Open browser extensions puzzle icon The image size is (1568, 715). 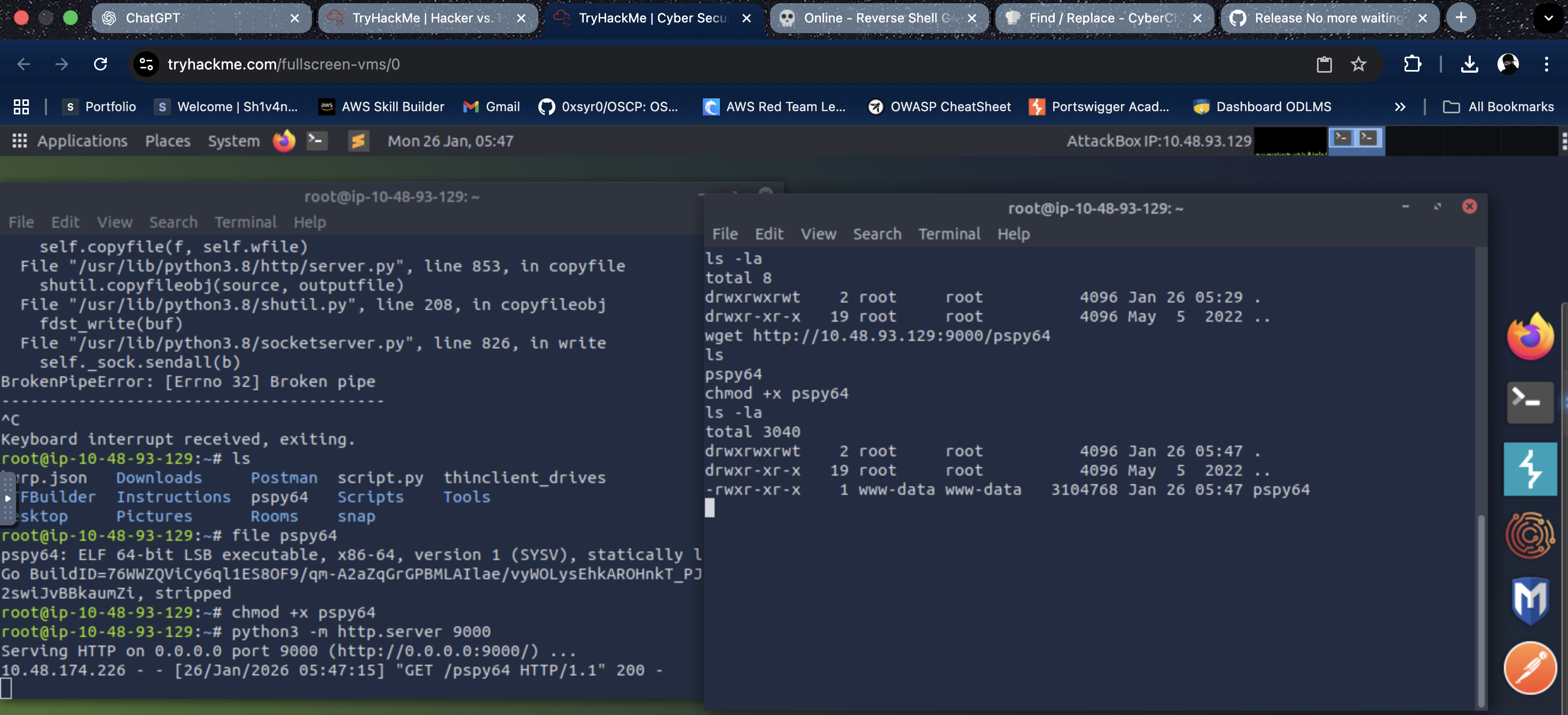pyautogui.click(x=1412, y=64)
